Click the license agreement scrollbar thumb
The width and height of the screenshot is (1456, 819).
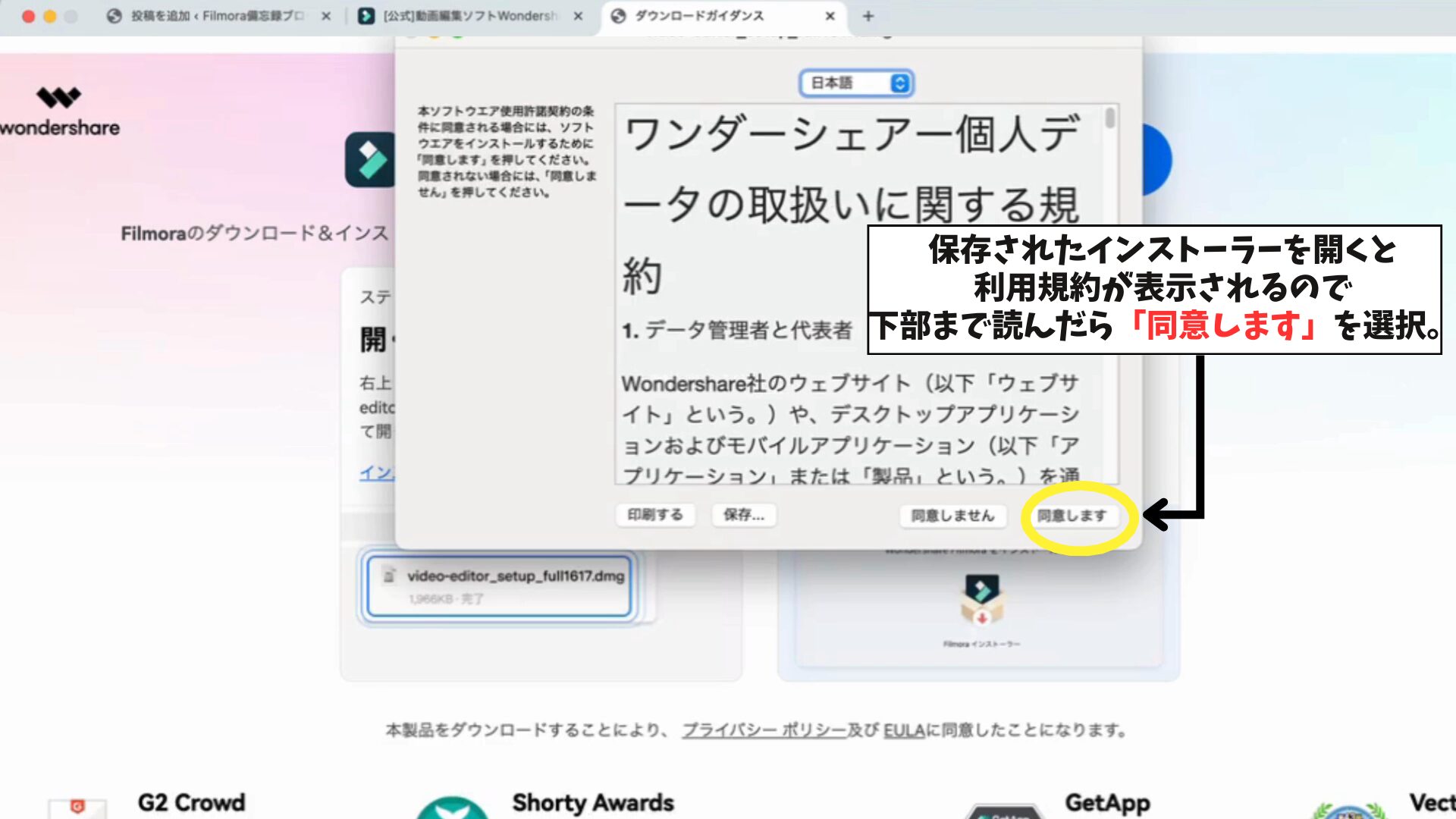(x=1110, y=118)
